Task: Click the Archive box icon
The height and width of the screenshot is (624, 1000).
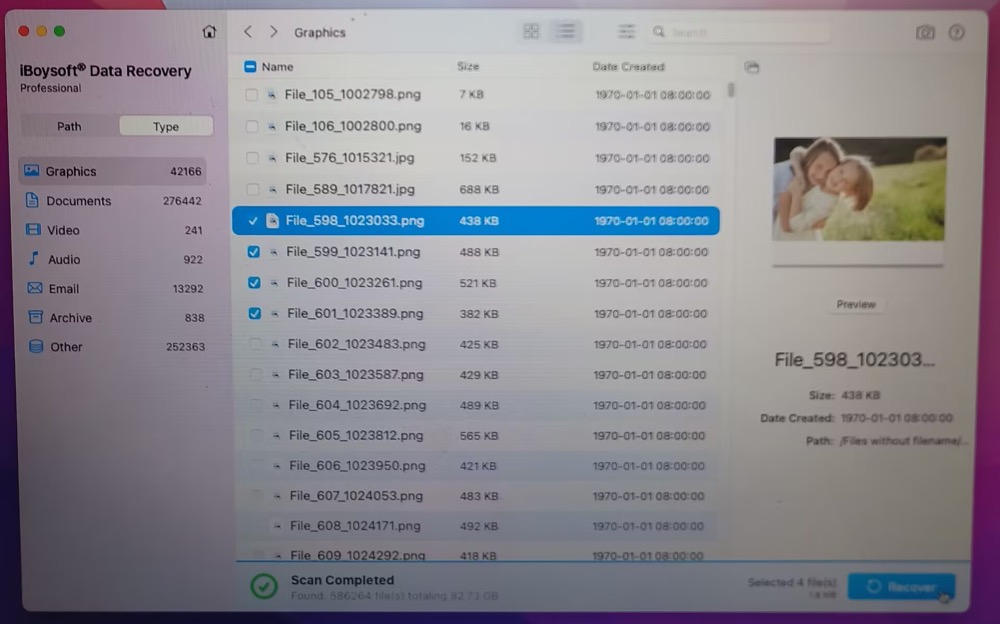Action: (36, 317)
